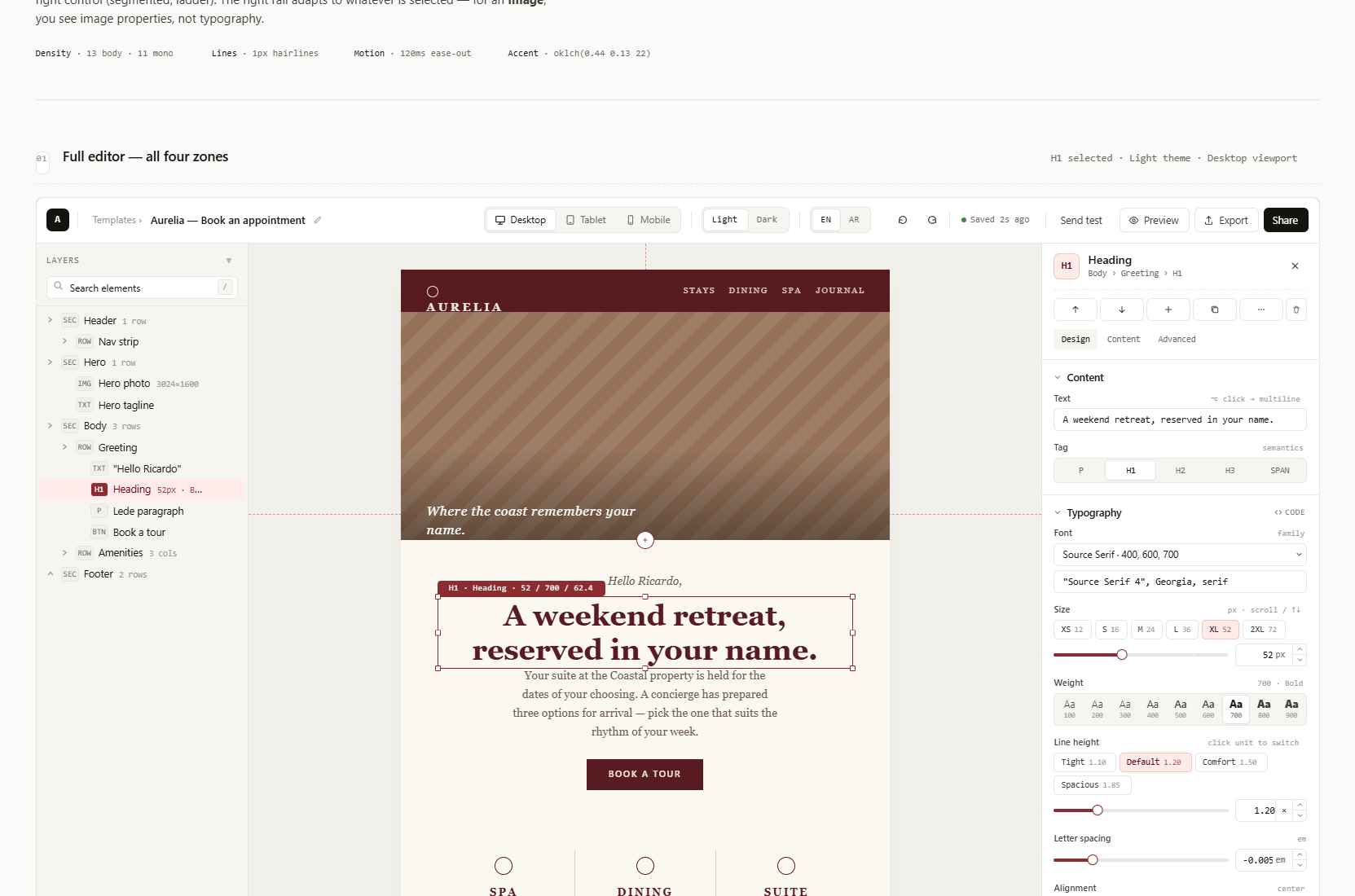Expand the Amenities row
The image size is (1355, 896).
coord(64,553)
